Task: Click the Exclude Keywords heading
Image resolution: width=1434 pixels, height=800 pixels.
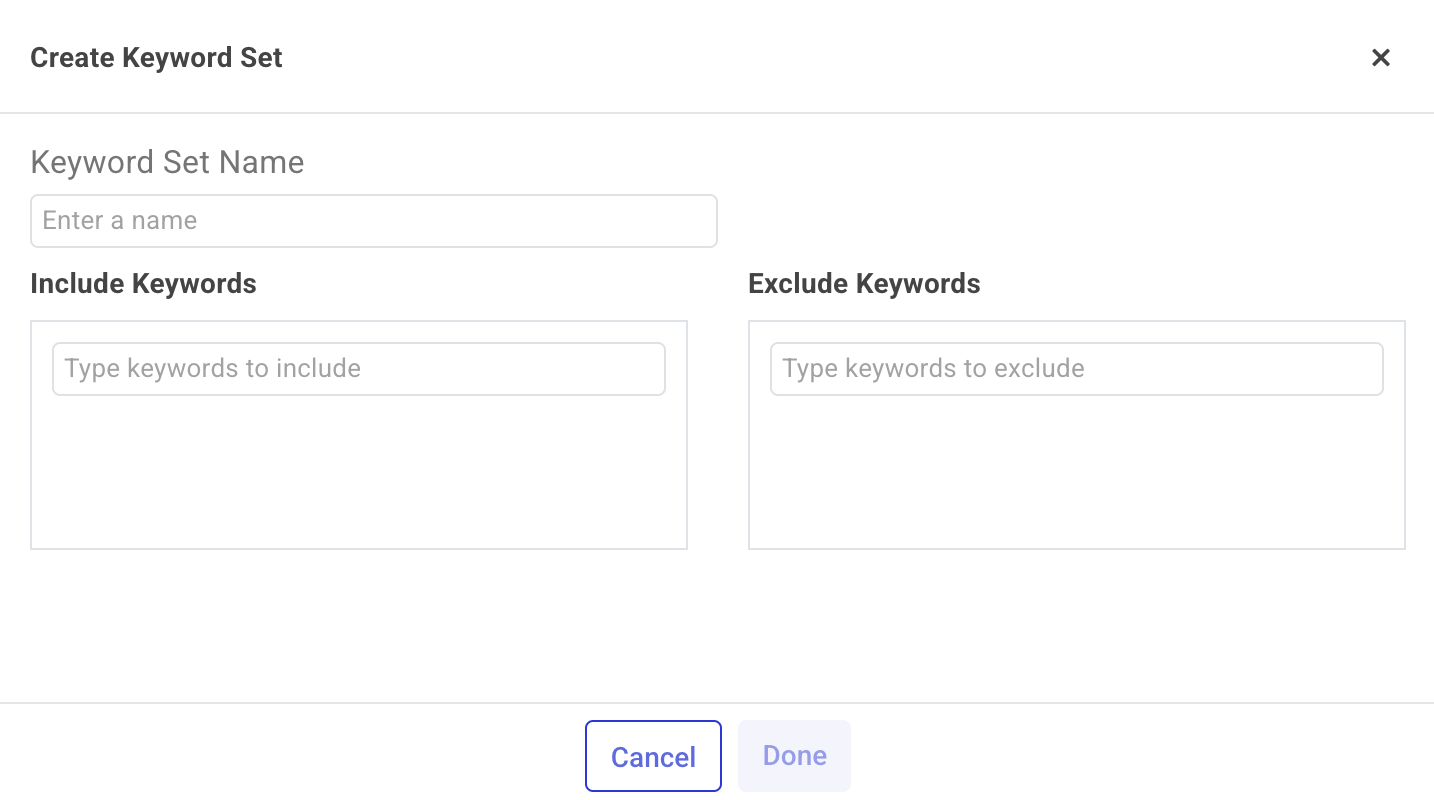Action: point(864,284)
